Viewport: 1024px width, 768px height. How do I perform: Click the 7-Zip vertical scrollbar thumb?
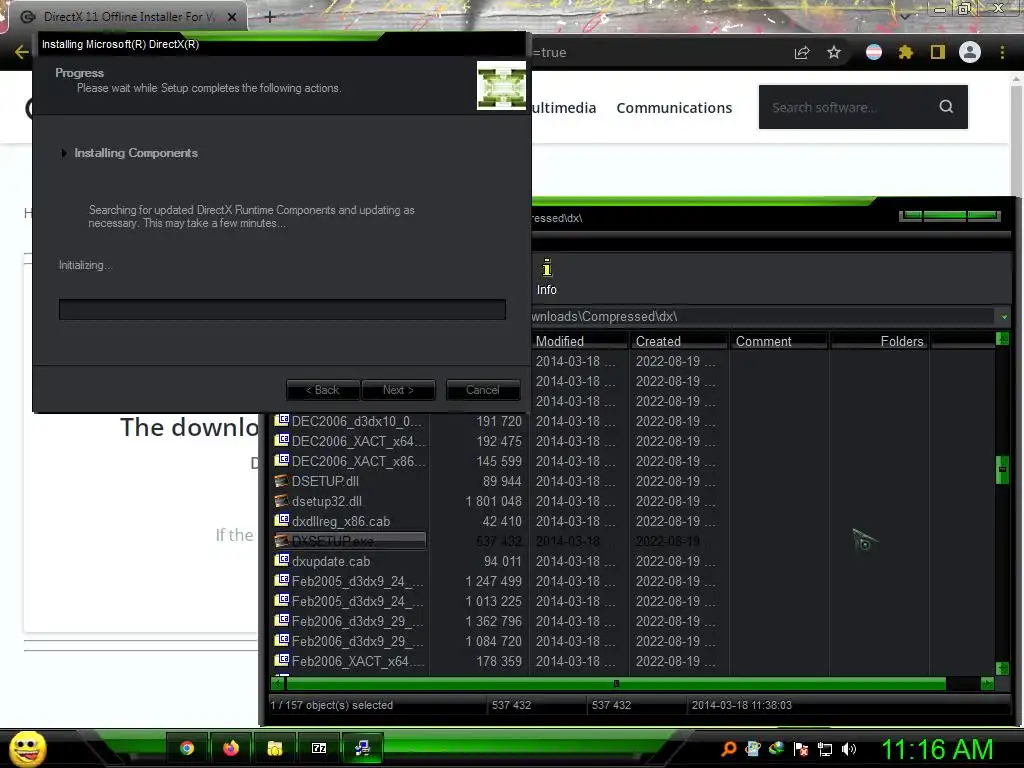coord(1002,469)
